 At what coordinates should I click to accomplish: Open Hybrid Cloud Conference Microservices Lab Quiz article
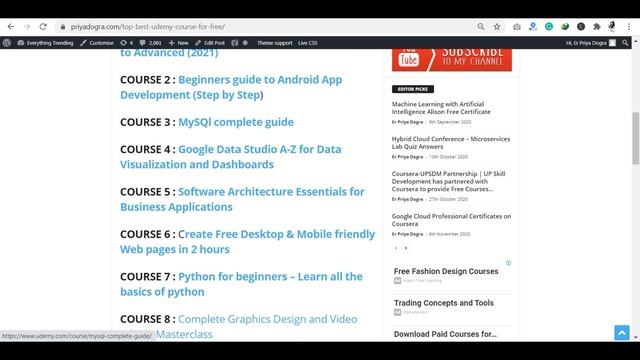pyautogui.click(x=451, y=142)
